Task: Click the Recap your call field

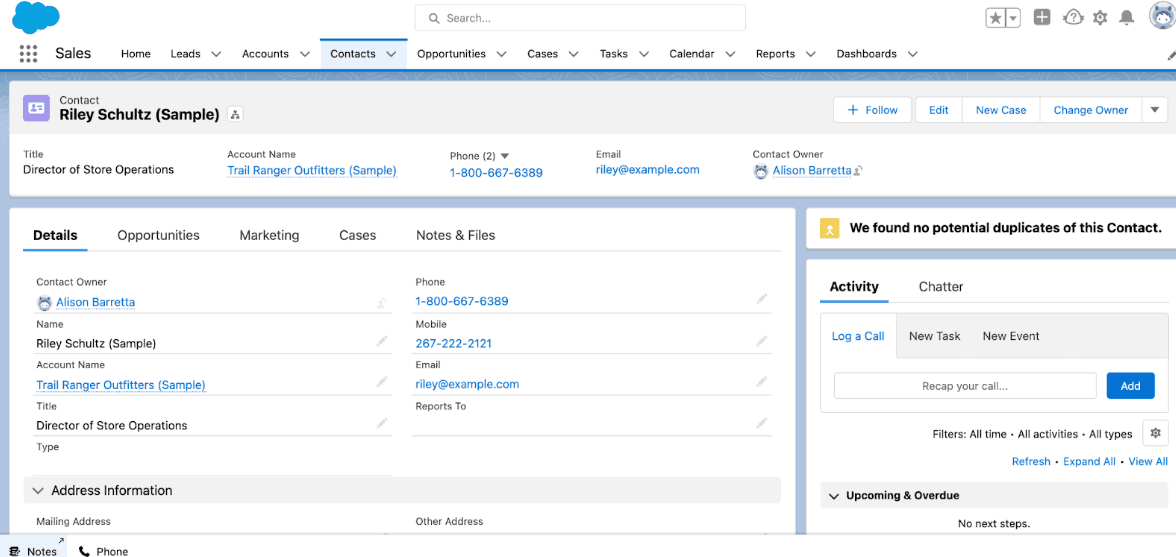Action: (964, 386)
